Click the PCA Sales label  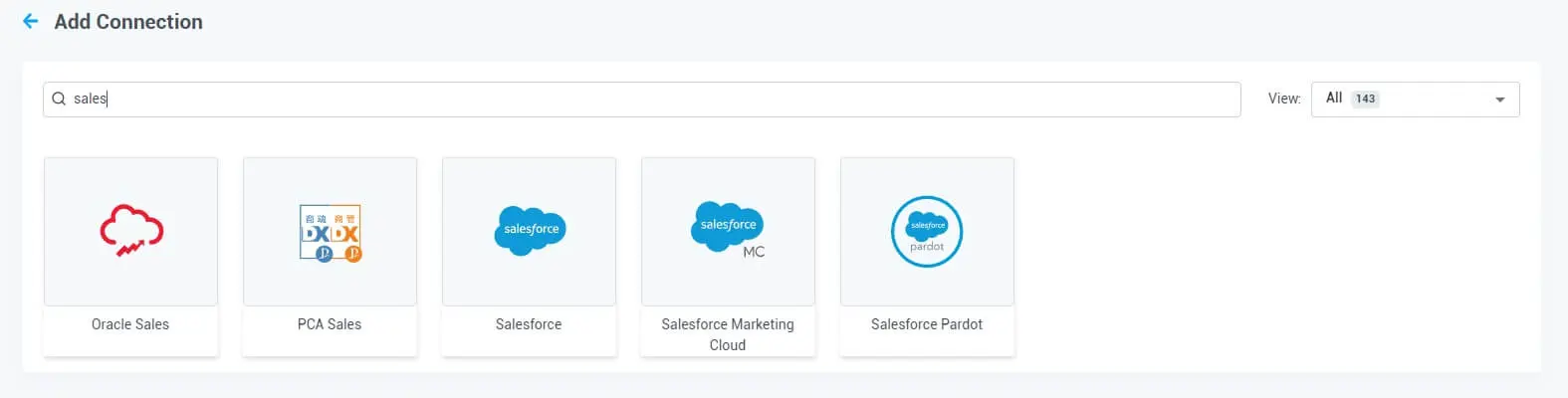tap(330, 324)
